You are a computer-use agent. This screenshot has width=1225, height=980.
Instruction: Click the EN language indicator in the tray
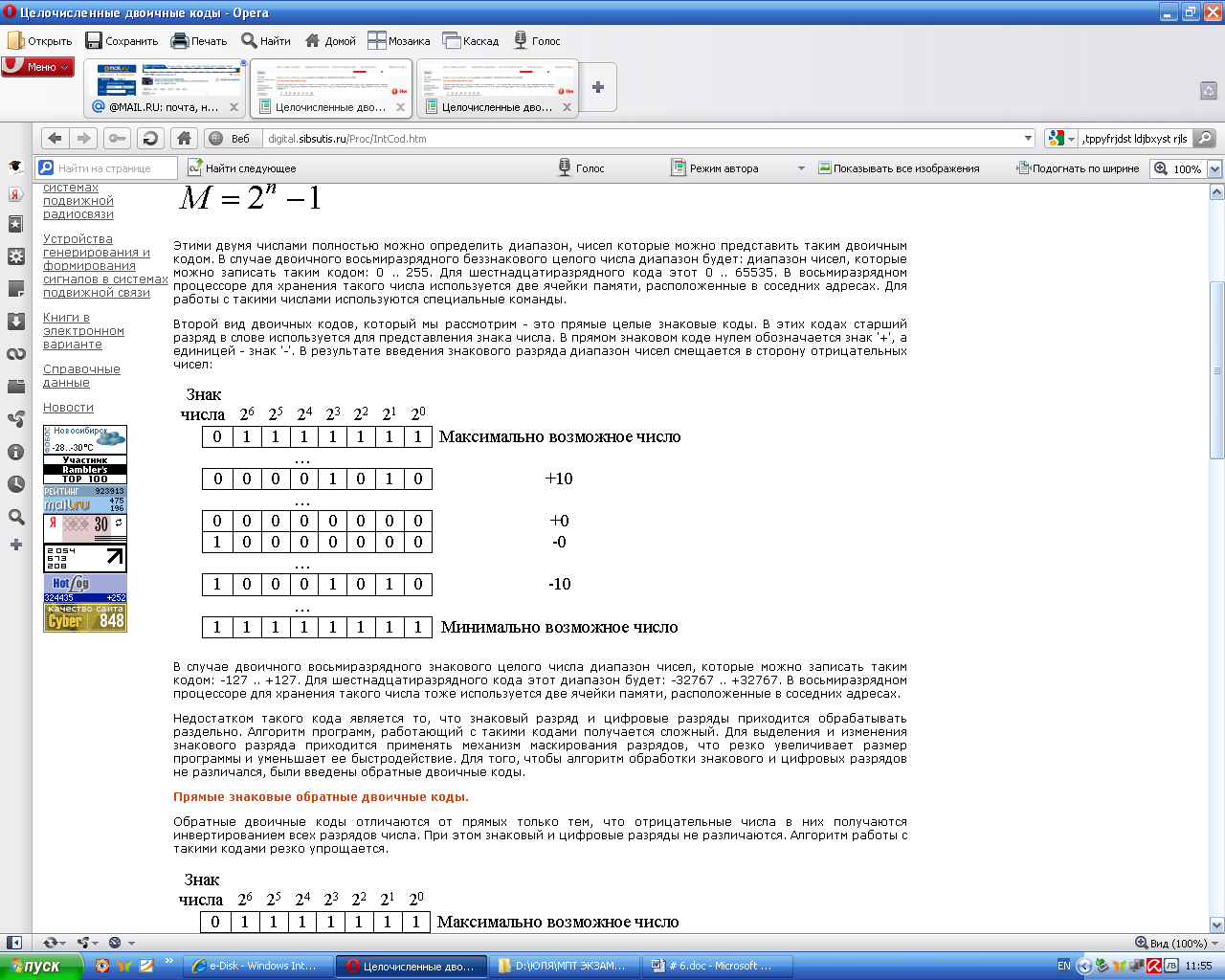1063,966
